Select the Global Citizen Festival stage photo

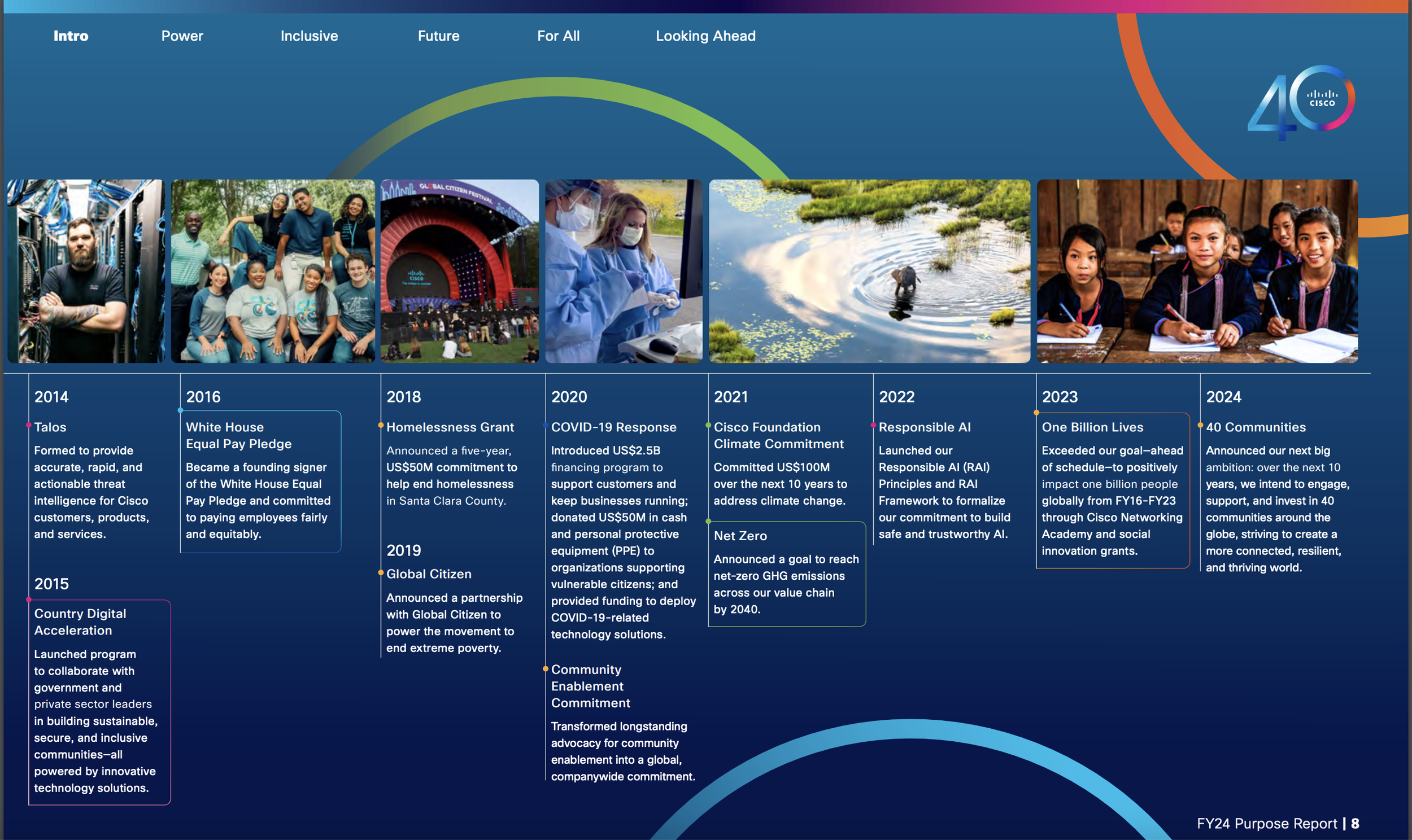click(x=459, y=270)
